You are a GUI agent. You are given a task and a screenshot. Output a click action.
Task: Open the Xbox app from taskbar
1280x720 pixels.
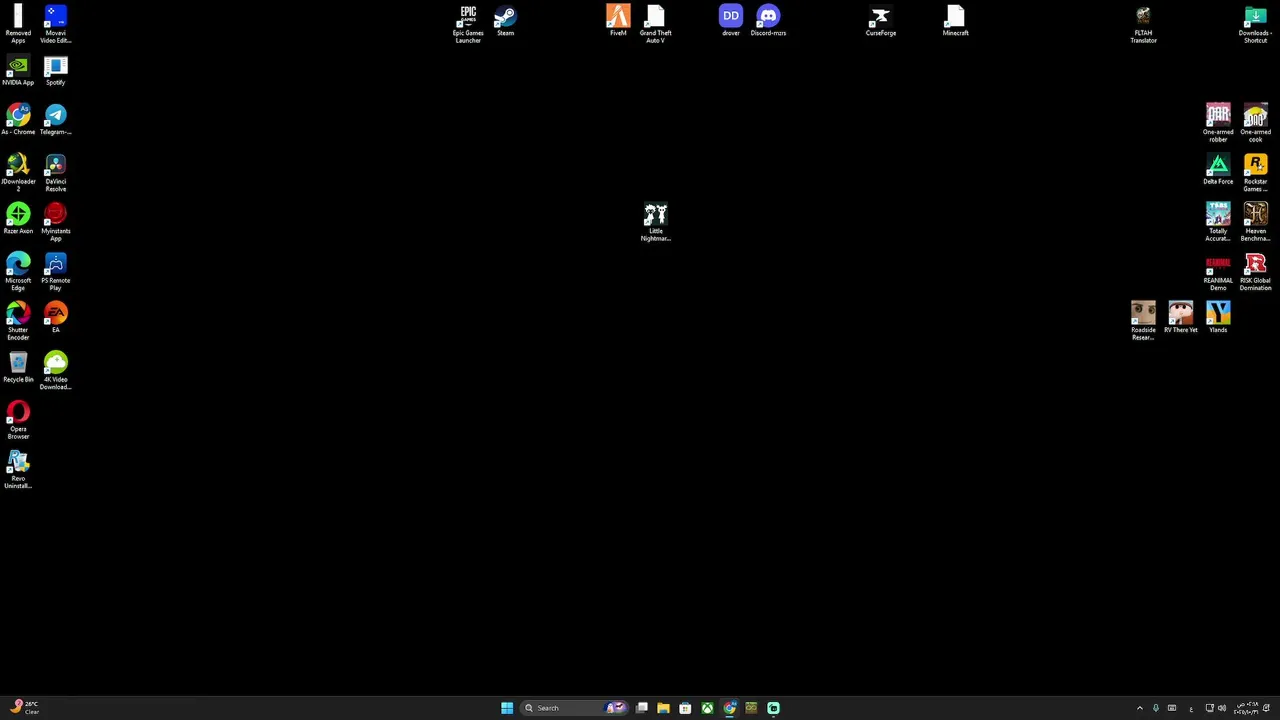pos(707,708)
